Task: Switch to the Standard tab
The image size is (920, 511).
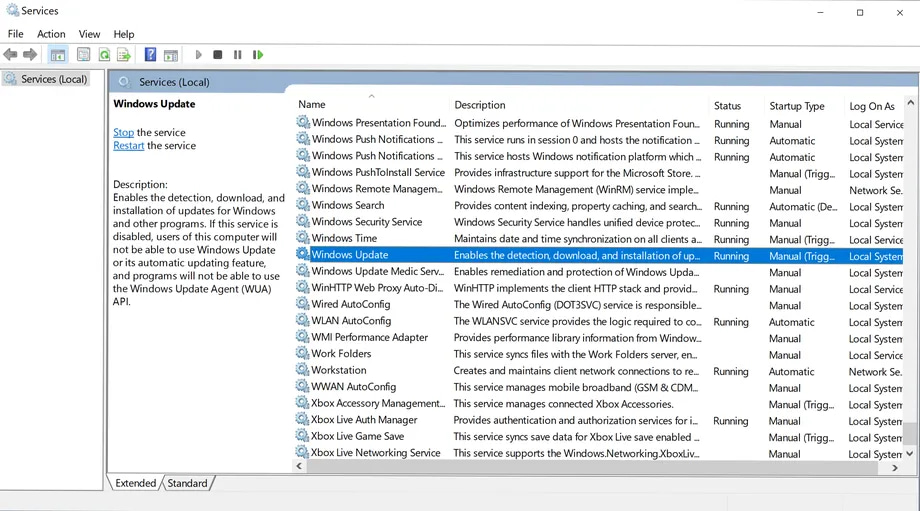Action: point(187,483)
